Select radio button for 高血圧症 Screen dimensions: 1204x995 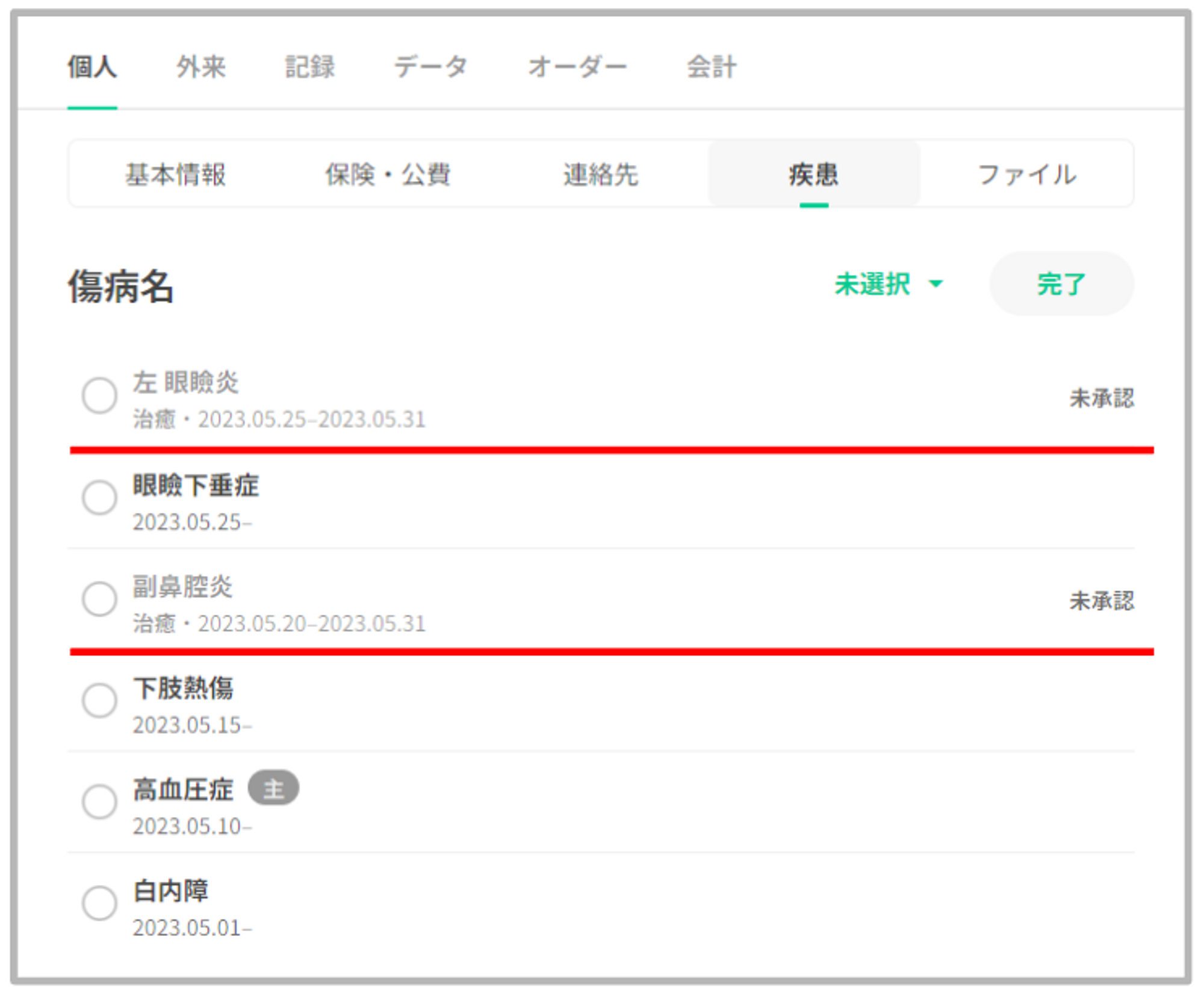[x=99, y=801]
